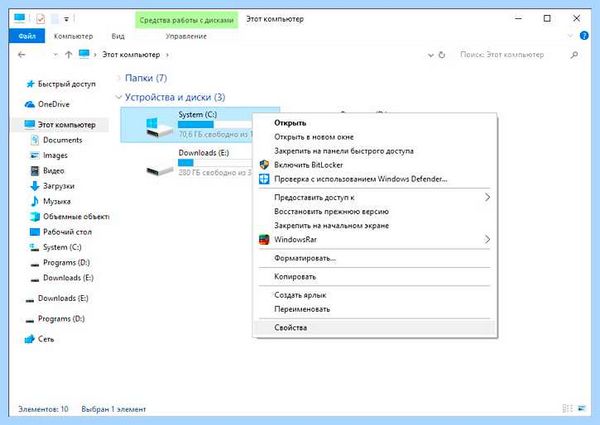The width and height of the screenshot is (600, 425).
Task: Click the properties checkmark icon in title bar
Action: pyautogui.click(x=41, y=18)
